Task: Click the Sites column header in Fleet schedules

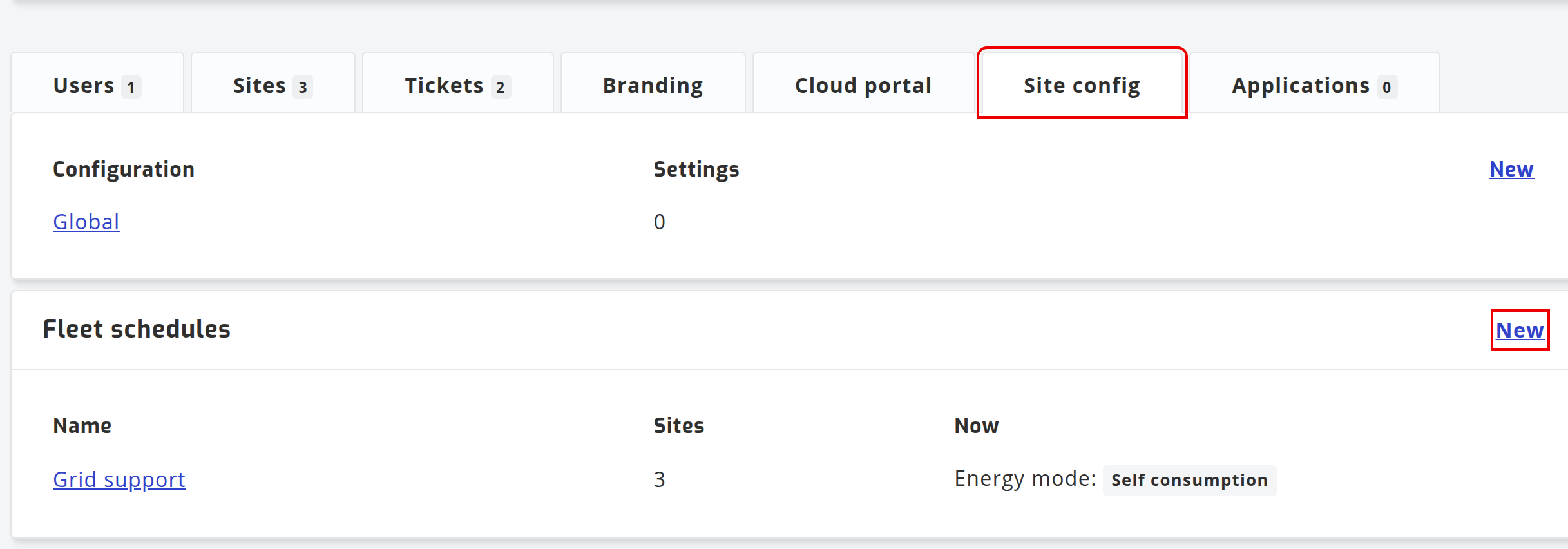Action: pyautogui.click(x=679, y=425)
